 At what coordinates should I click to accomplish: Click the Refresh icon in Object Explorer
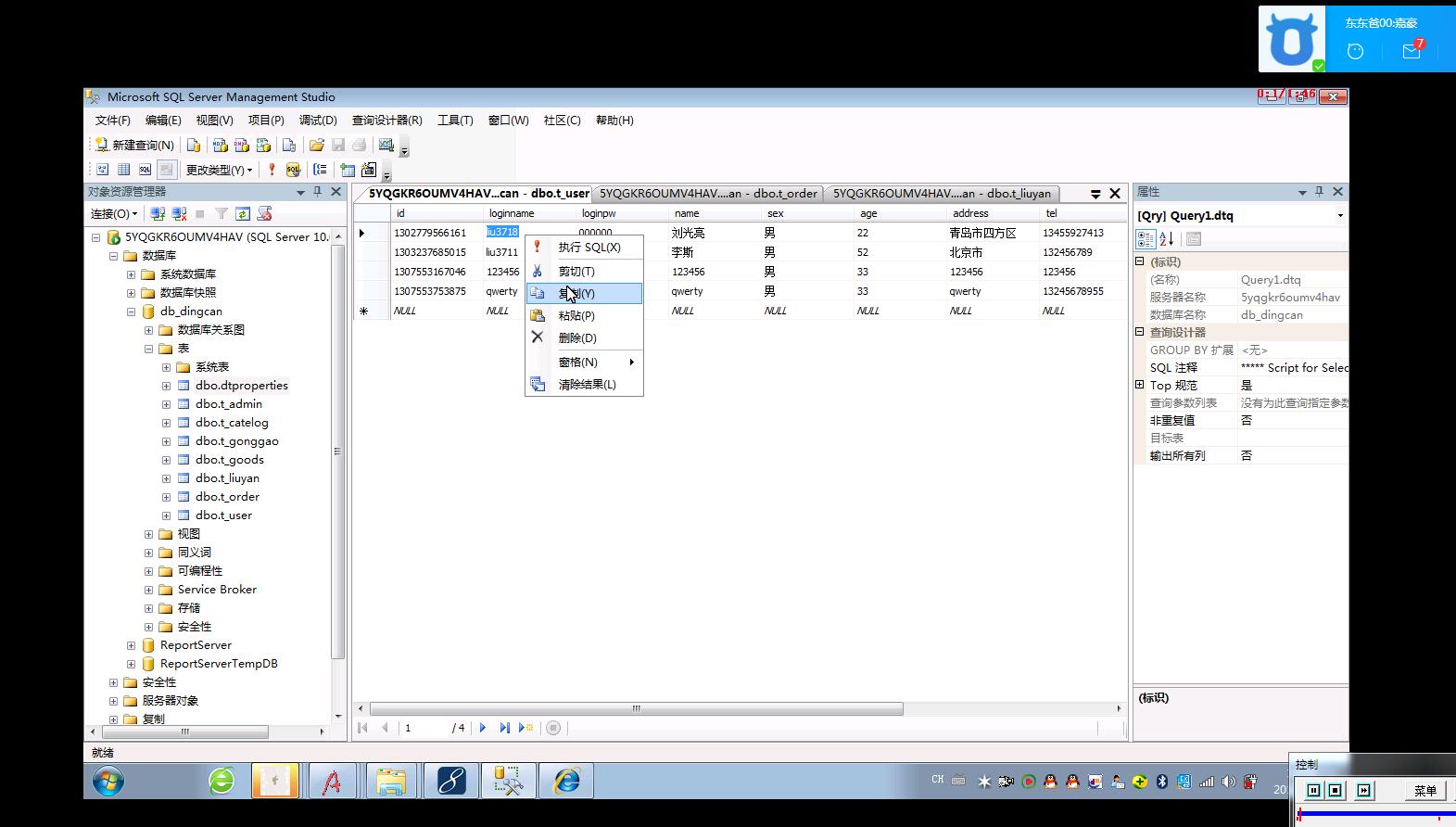(243, 213)
